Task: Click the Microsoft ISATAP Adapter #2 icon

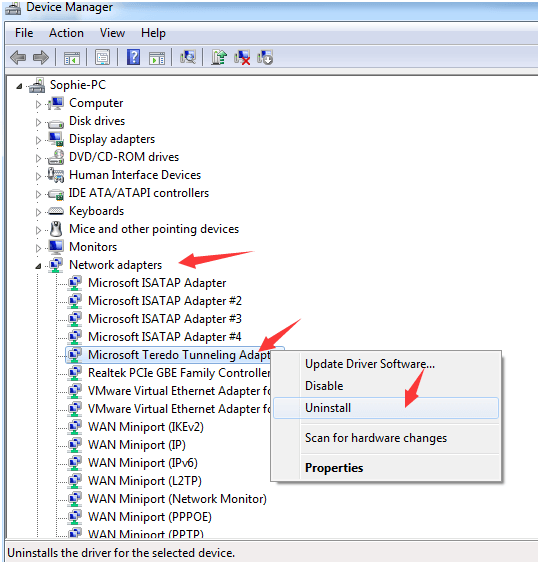Action: [x=74, y=301]
